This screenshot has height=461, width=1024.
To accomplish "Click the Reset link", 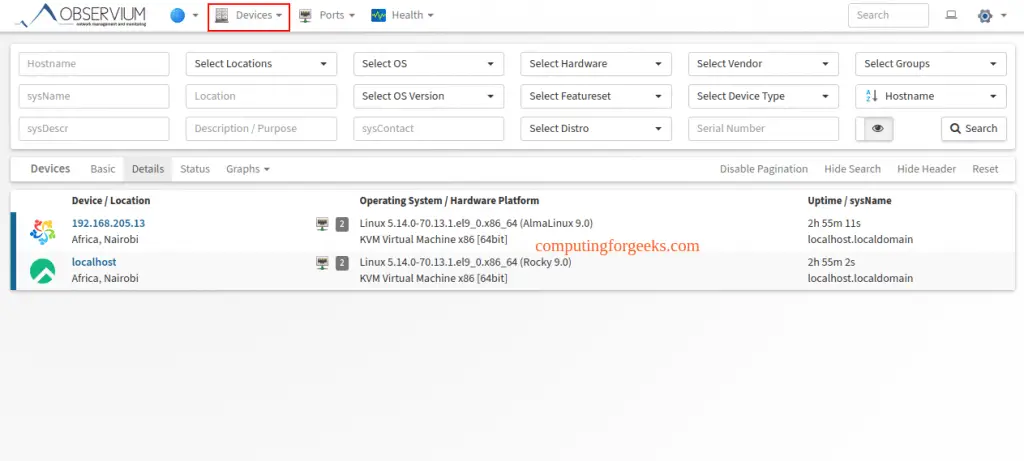I will tap(985, 169).
